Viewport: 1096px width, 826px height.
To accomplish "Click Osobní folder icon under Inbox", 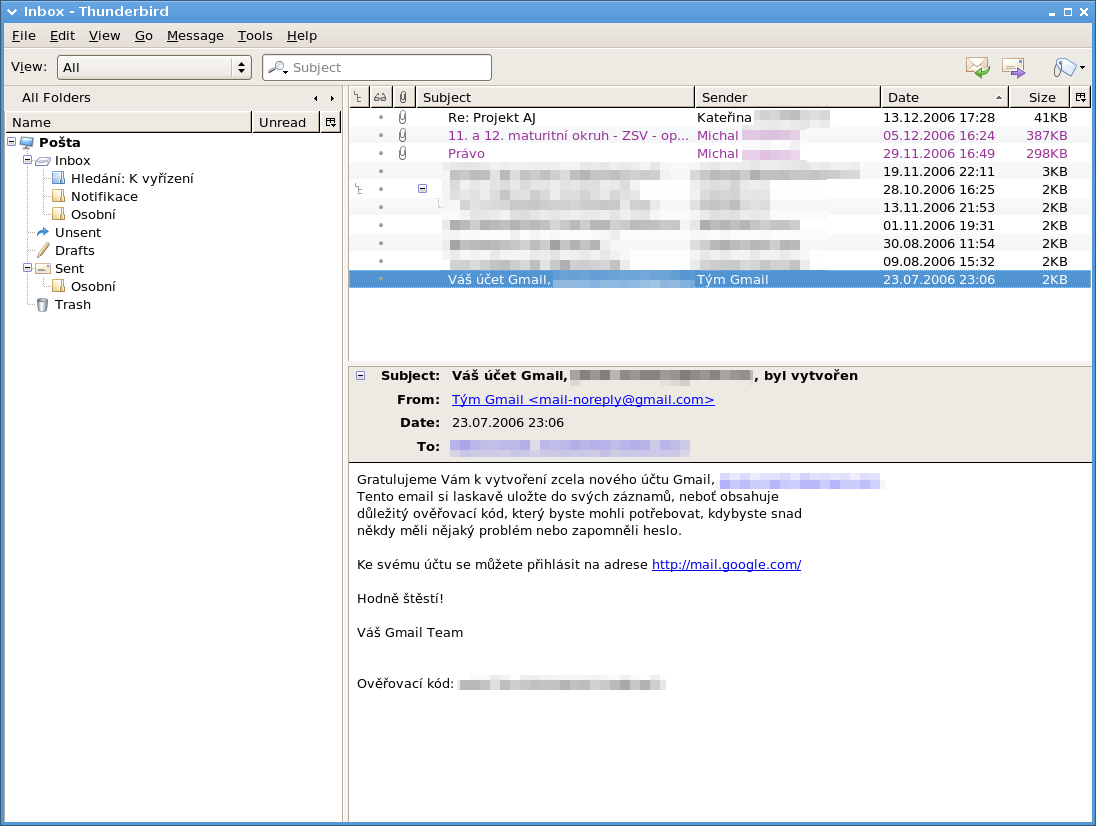I will coord(59,215).
